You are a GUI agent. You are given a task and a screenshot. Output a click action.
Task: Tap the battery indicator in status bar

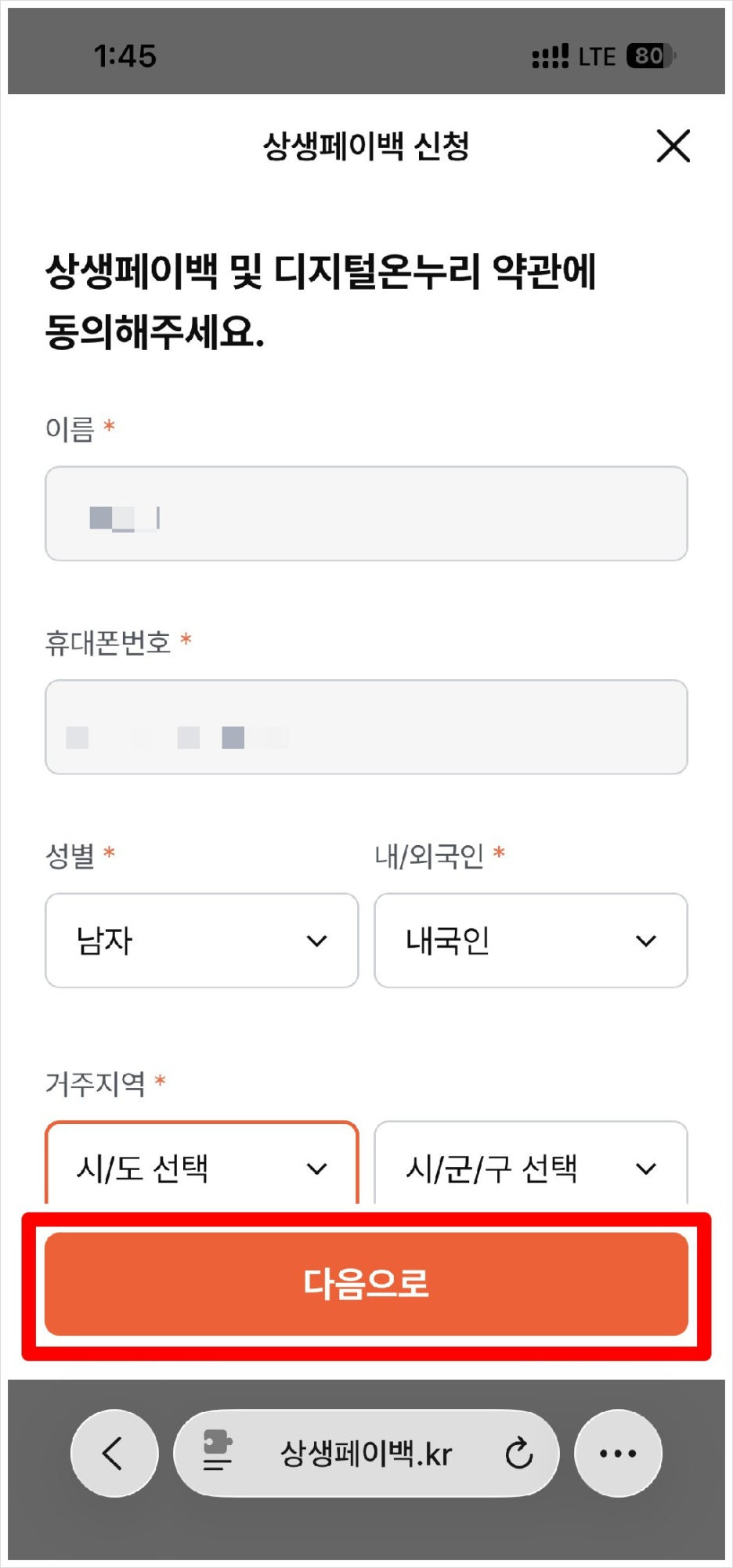pyautogui.click(x=651, y=56)
